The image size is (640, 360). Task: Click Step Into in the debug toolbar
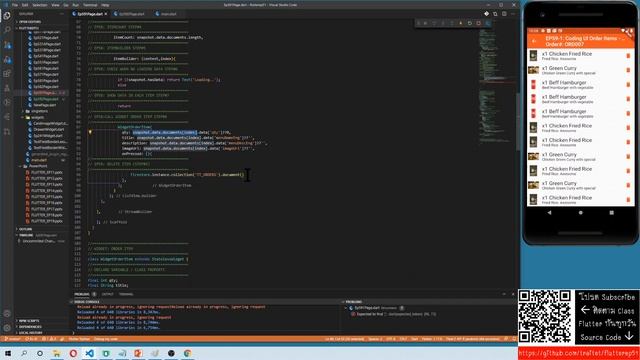click(x=443, y=23)
